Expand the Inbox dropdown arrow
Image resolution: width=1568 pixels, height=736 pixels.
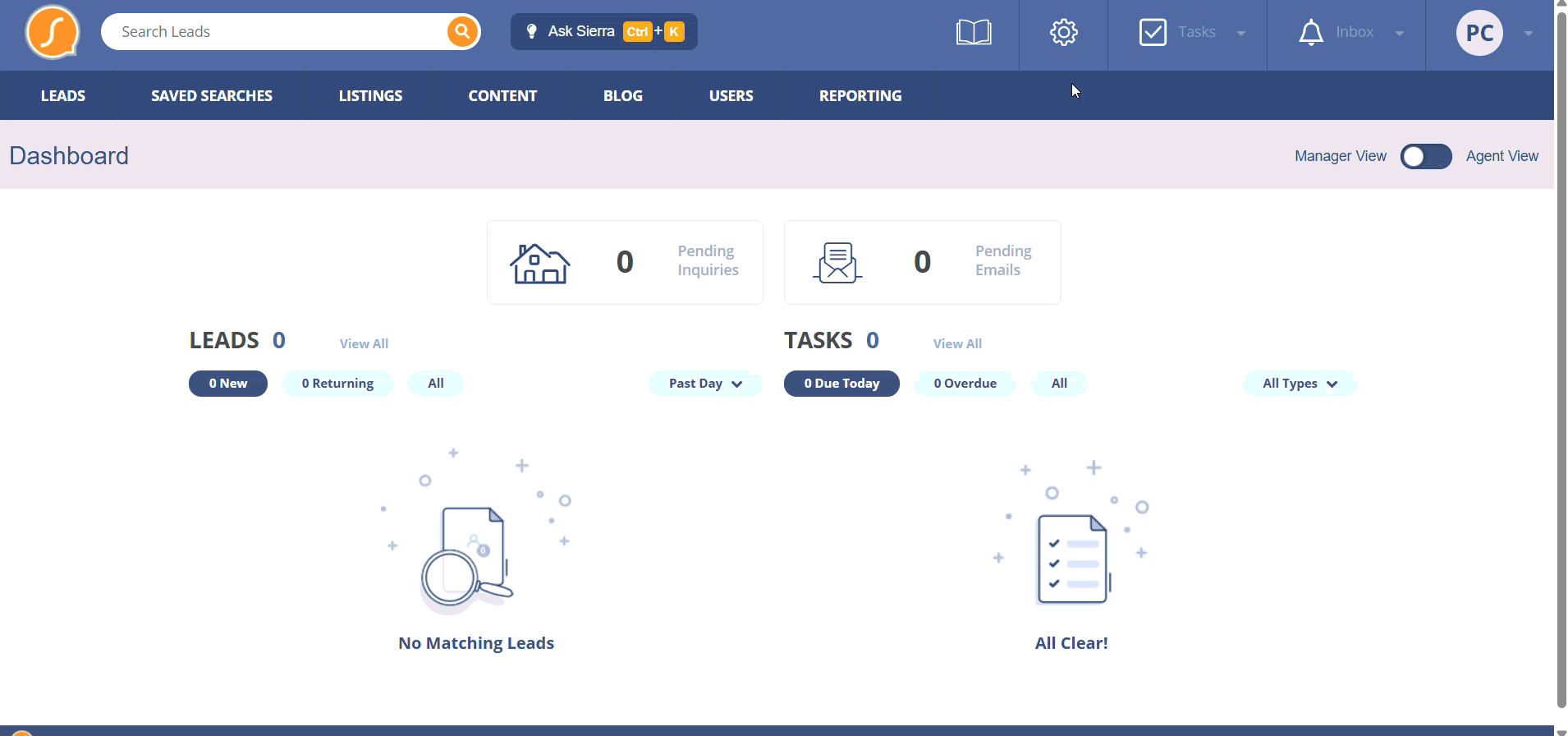tap(1400, 34)
